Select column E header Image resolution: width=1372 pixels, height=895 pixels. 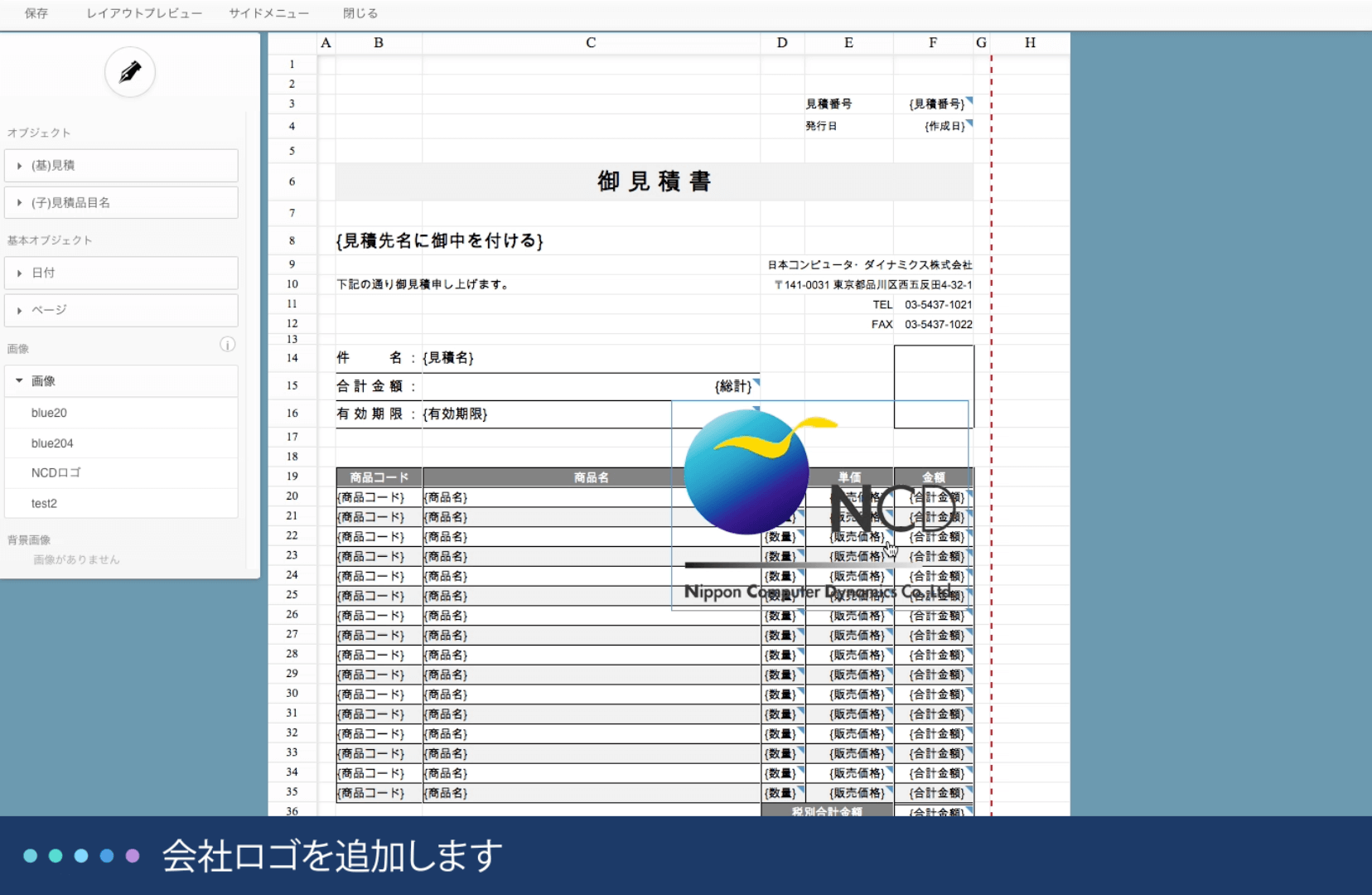click(848, 43)
